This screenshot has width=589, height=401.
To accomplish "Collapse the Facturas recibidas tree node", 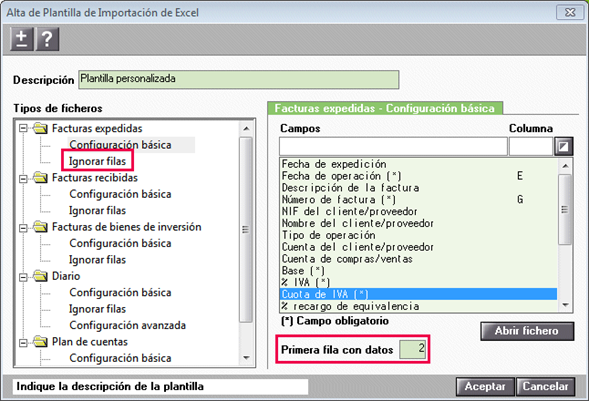I will click(x=23, y=178).
